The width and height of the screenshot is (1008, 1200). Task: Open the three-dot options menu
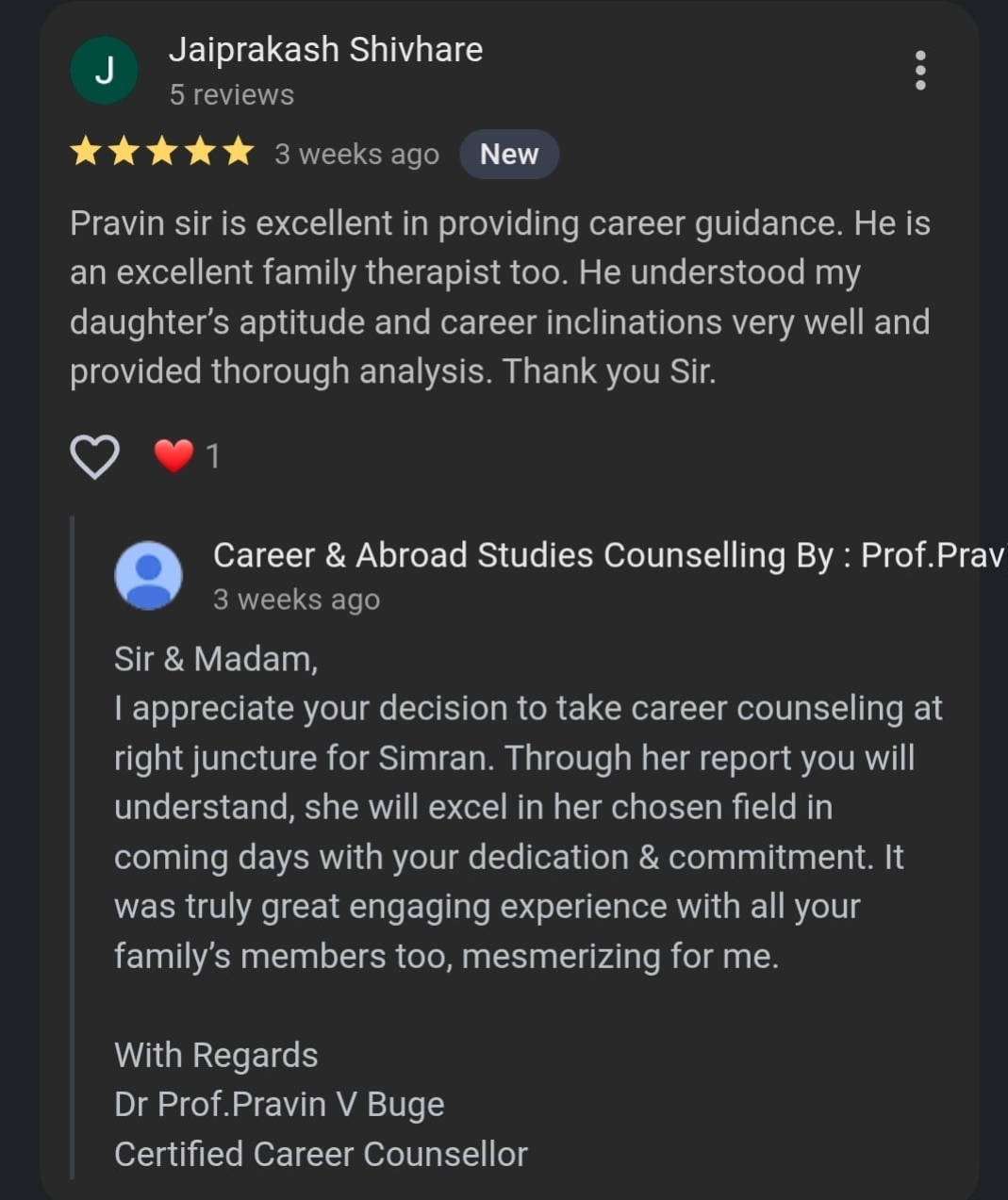click(x=920, y=71)
